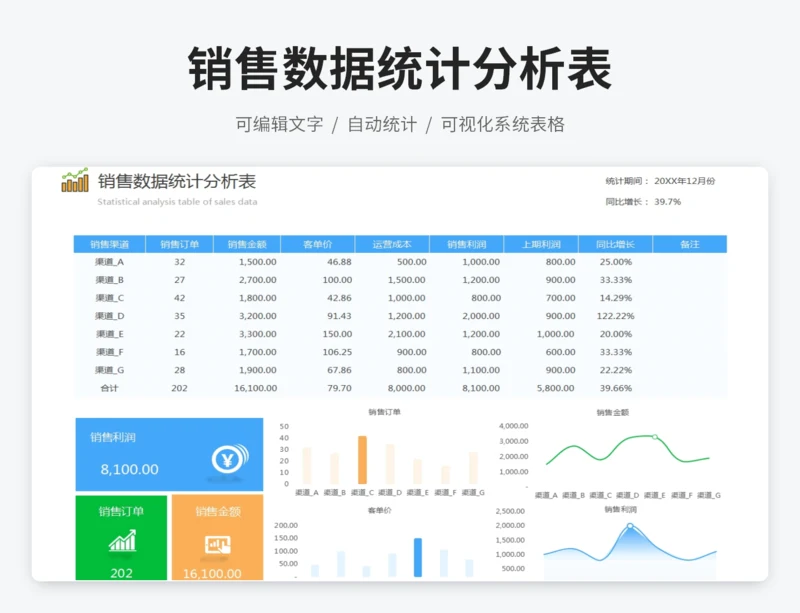Click the 销售渠道 column header
The height and width of the screenshot is (613, 800).
click(x=110, y=244)
